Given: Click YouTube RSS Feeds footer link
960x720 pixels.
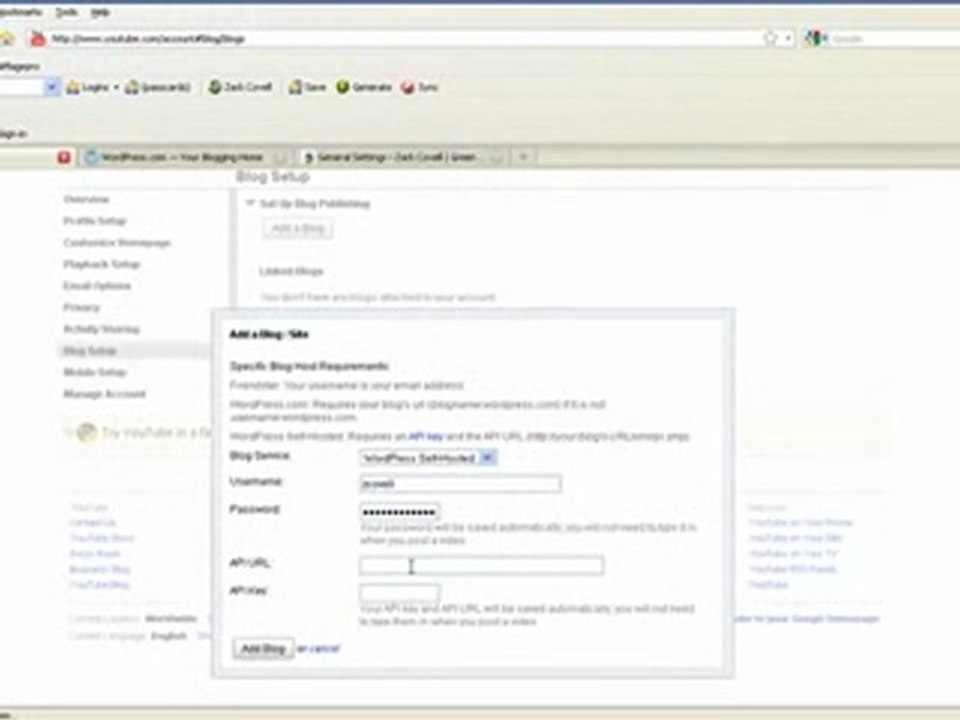Looking at the screenshot, I should click(793, 569).
